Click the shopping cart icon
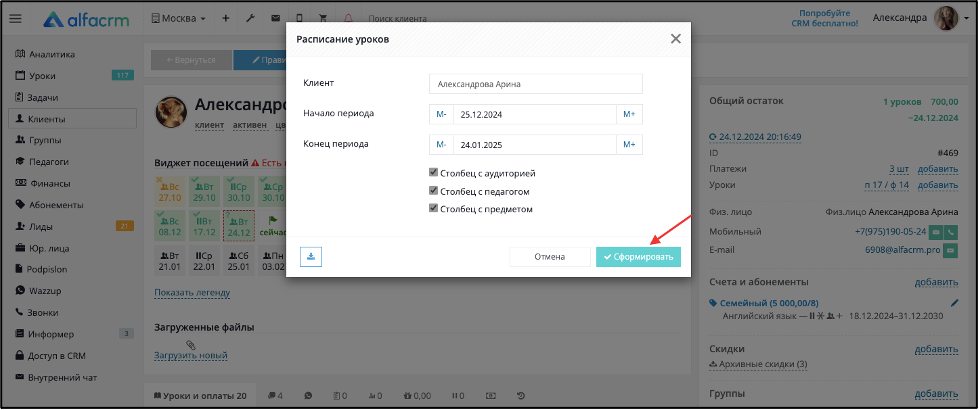This screenshot has height=410, width=979. pyautogui.click(x=323, y=19)
